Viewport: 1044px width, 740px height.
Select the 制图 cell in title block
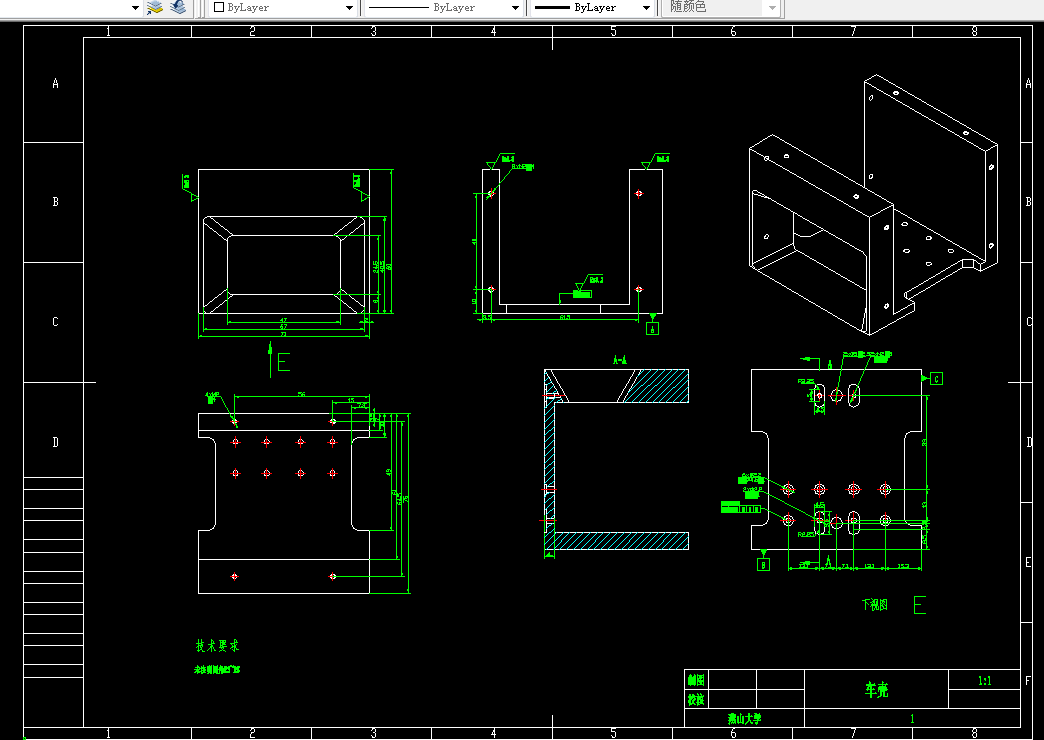click(x=696, y=680)
